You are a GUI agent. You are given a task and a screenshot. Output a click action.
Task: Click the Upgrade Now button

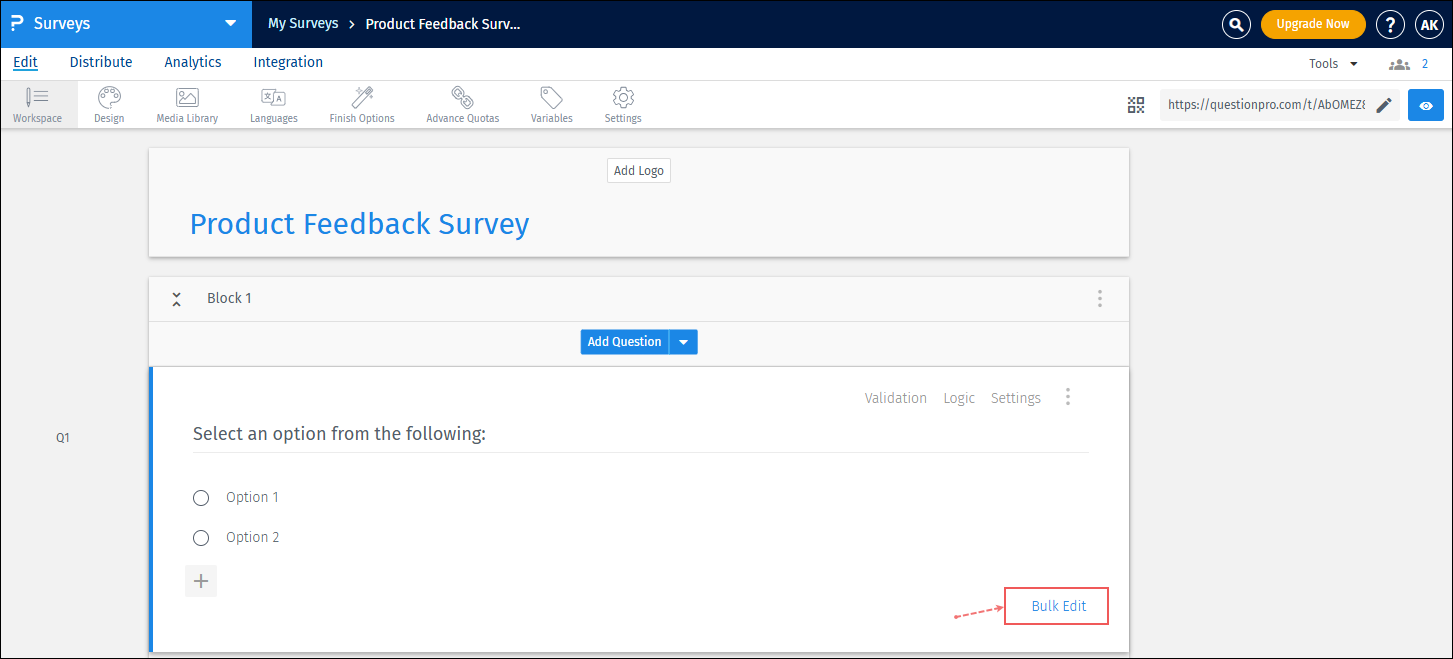coord(1312,24)
